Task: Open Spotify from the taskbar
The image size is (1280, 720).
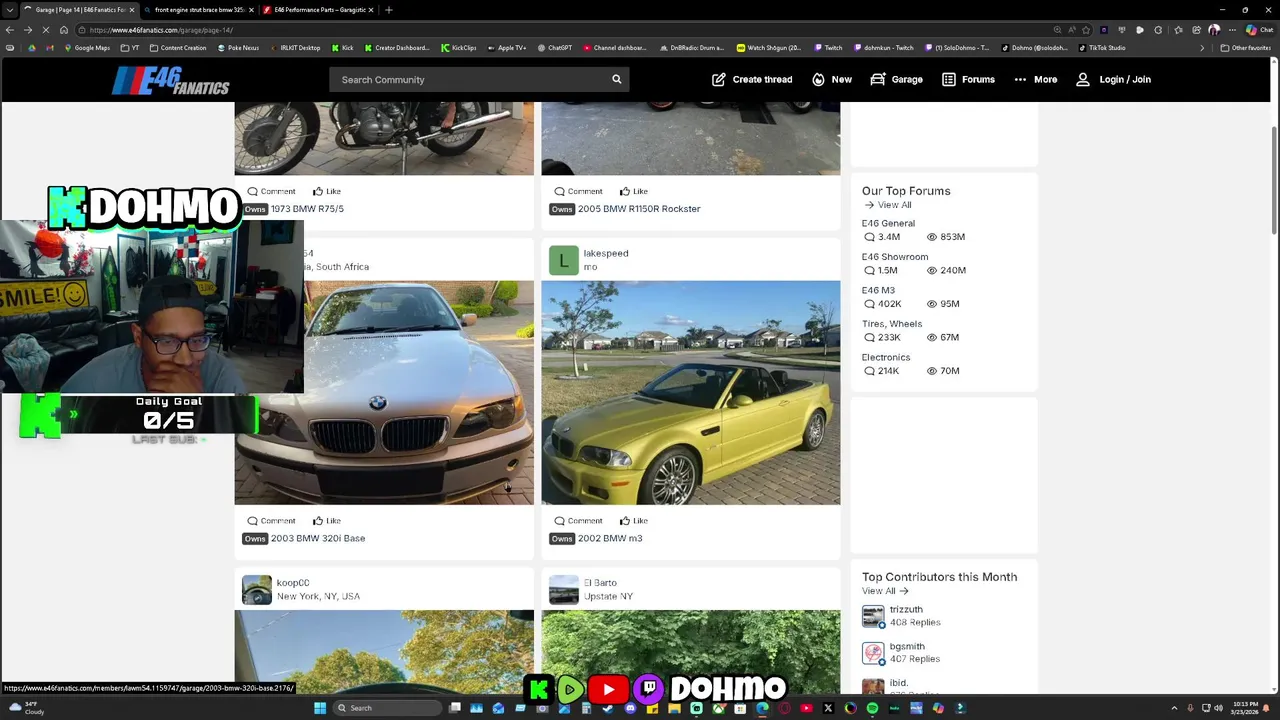Action: tap(872, 708)
